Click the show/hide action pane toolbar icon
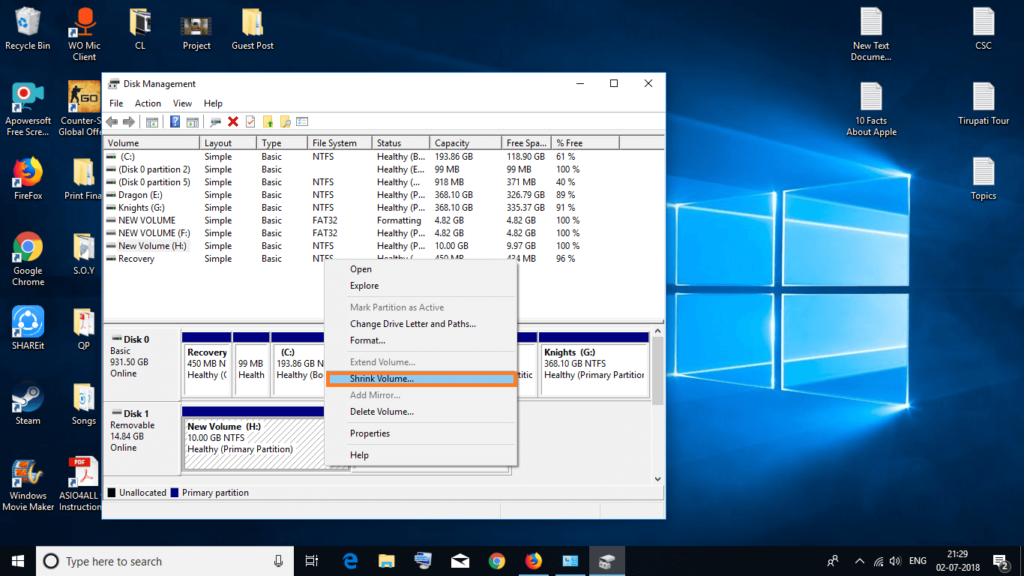The image size is (1024, 576). 192,121
